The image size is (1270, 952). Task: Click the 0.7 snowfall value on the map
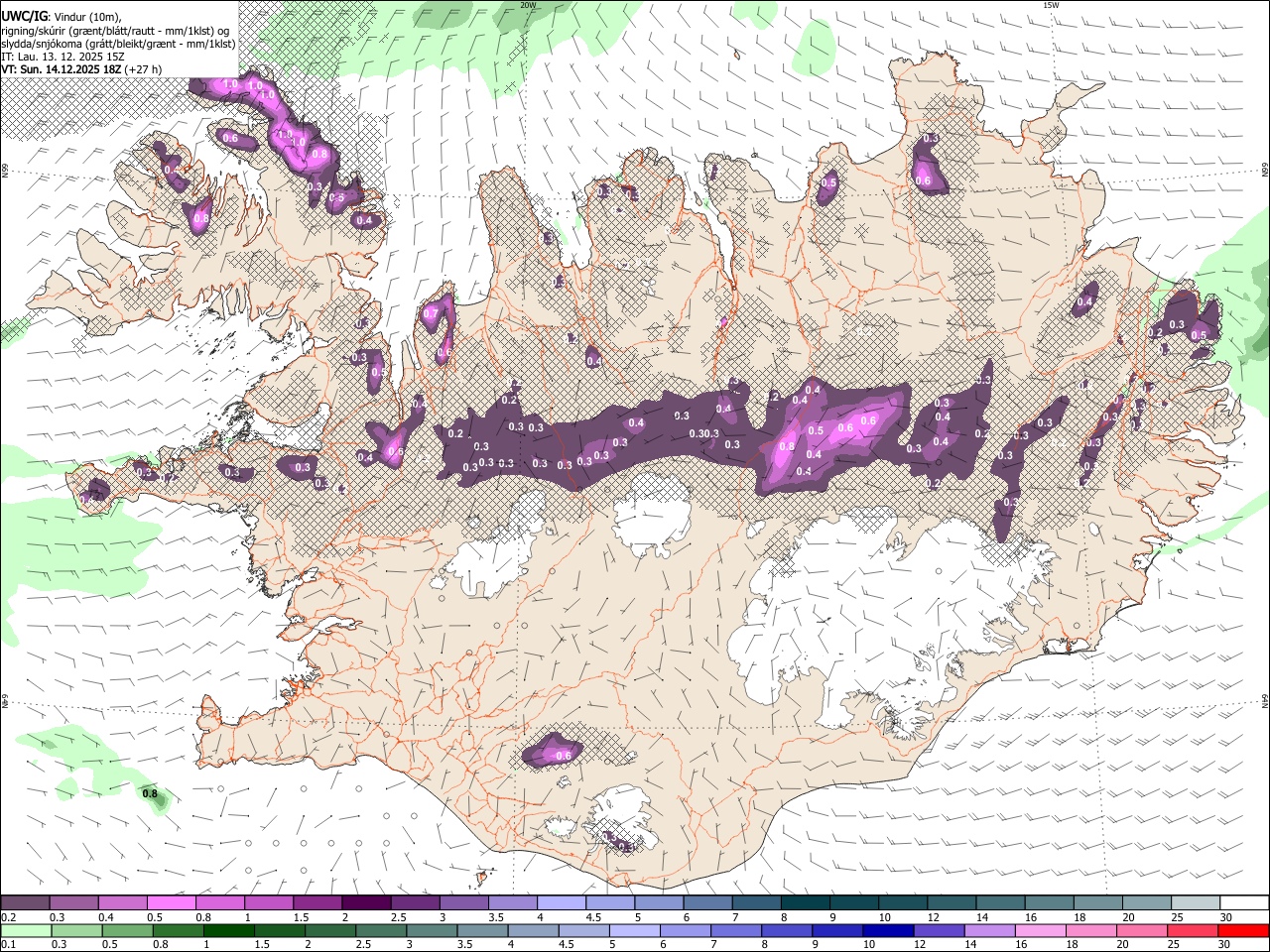(x=431, y=313)
